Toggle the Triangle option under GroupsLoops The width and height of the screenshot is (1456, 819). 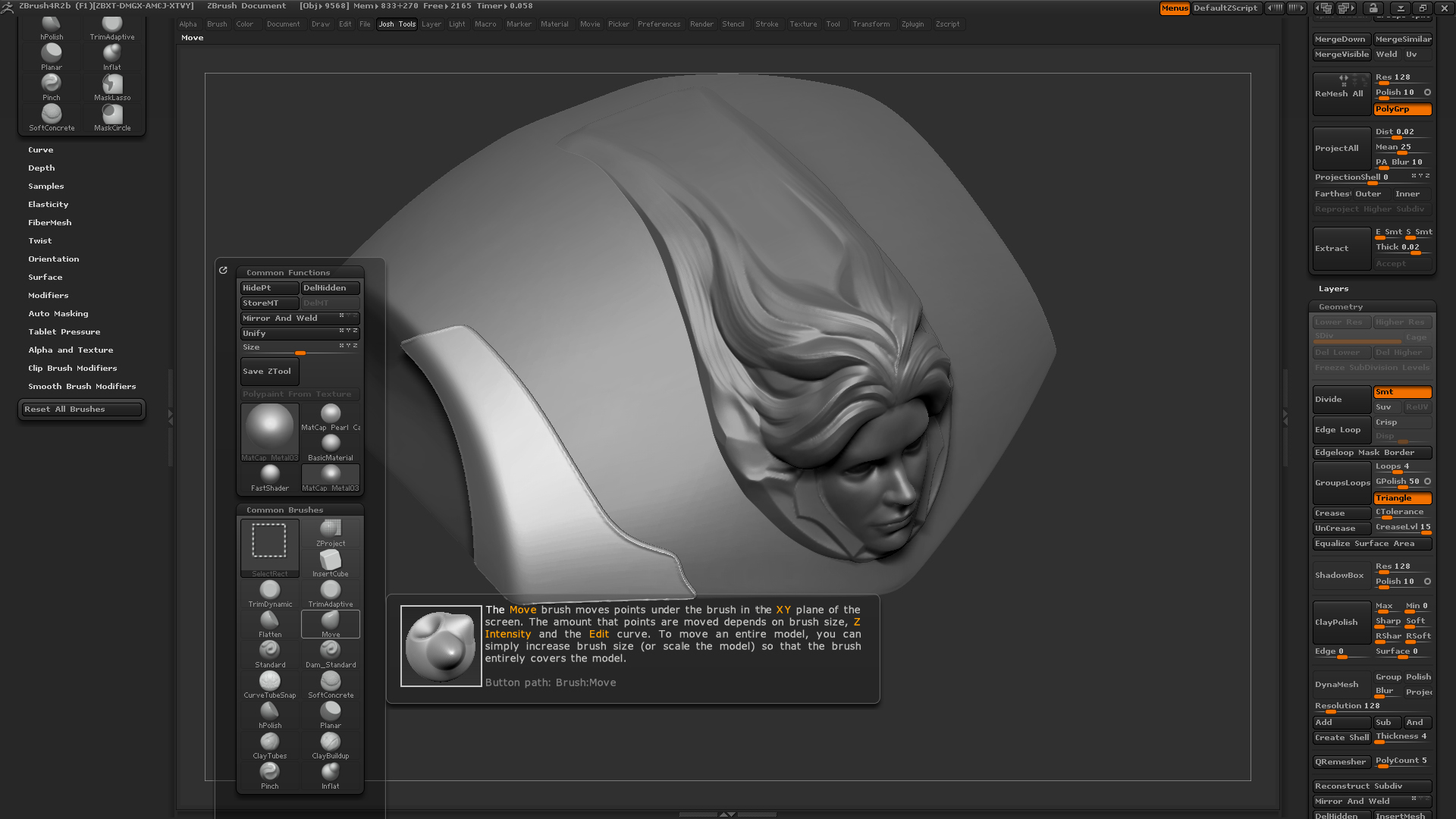(1402, 498)
